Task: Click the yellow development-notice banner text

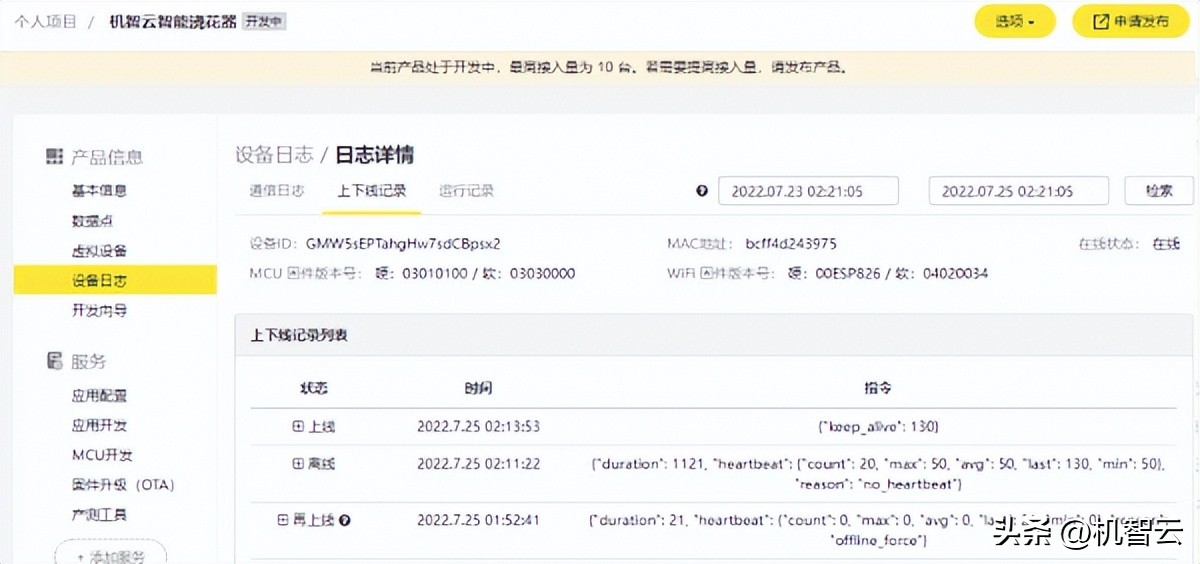Action: (x=608, y=68)
